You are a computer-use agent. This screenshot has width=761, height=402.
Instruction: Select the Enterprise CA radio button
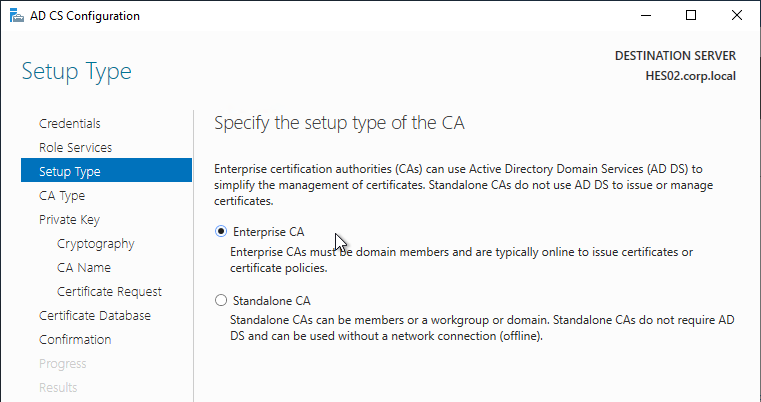click(x=221, y=232)
